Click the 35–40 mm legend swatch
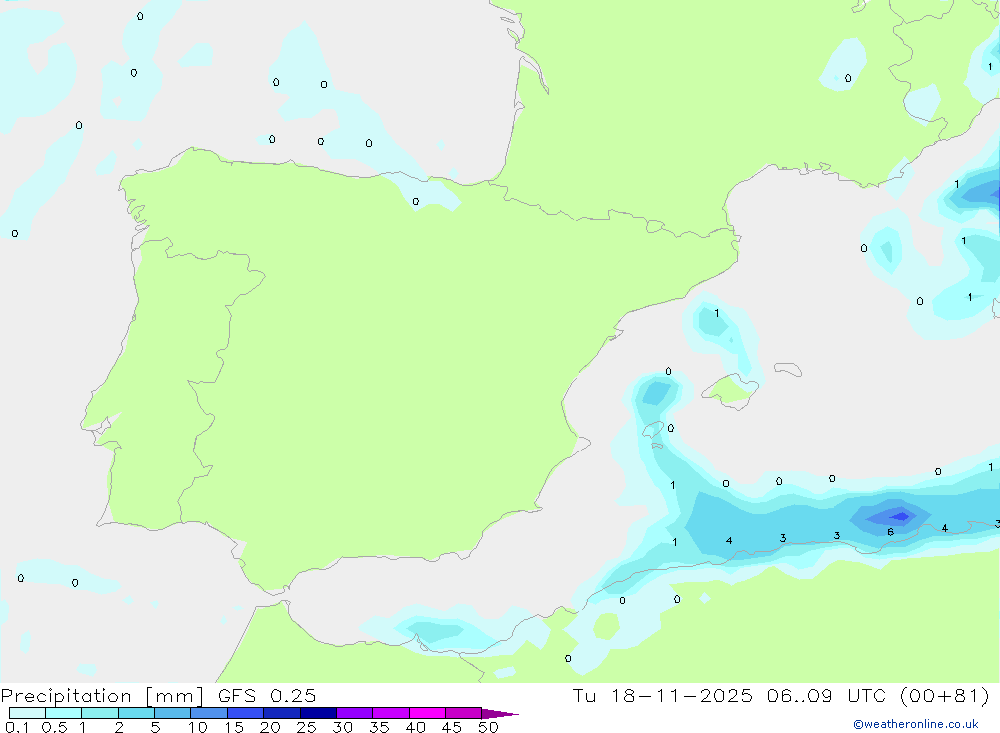 point(390,713)
